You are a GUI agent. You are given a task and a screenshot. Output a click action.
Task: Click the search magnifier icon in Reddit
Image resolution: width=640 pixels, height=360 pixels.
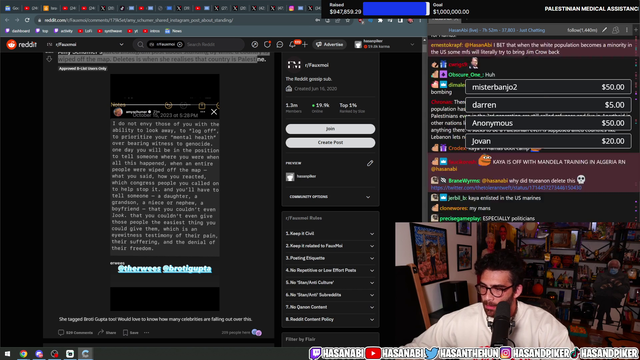(x=140, y=44)
